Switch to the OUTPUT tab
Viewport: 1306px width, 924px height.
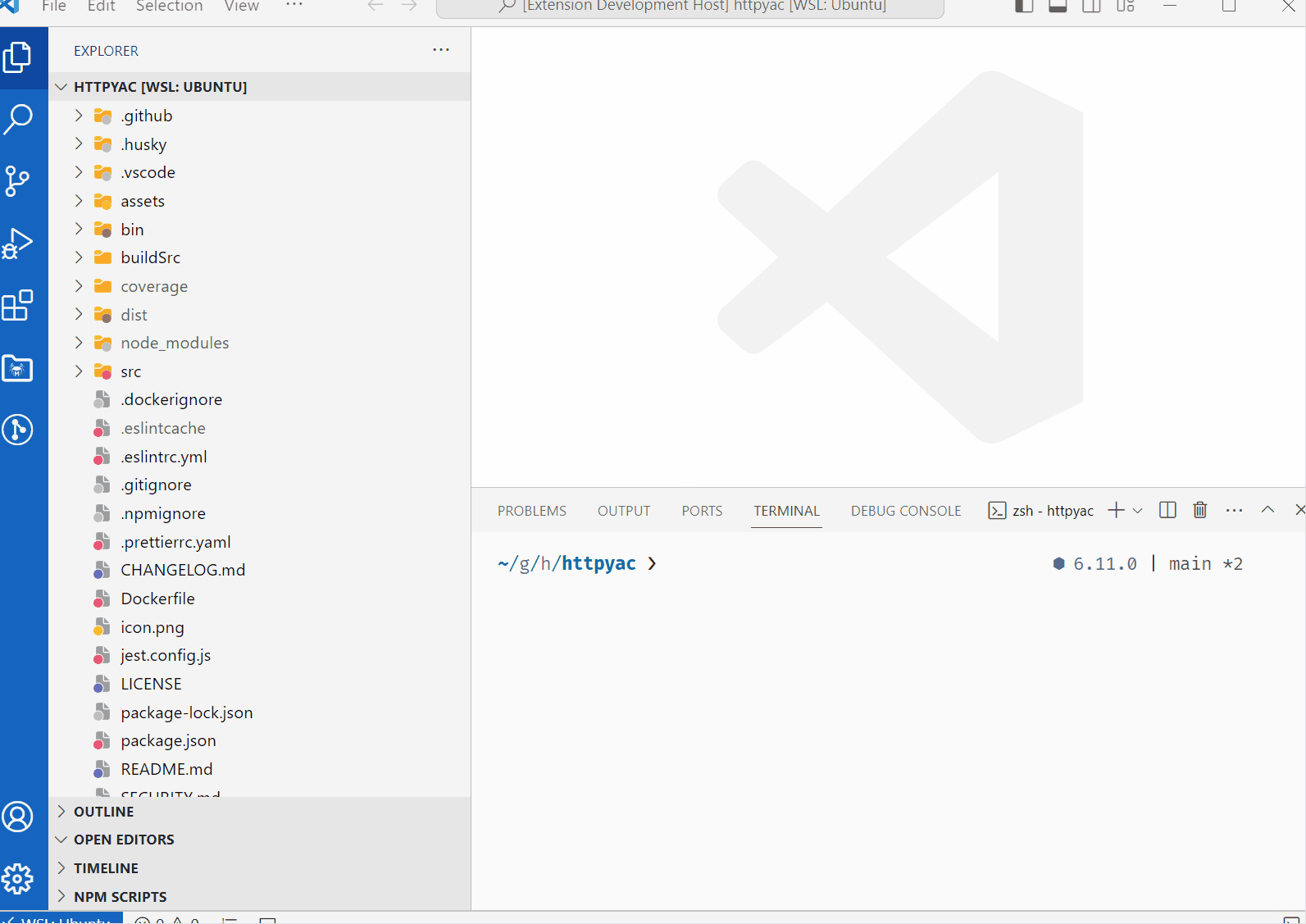624,511
